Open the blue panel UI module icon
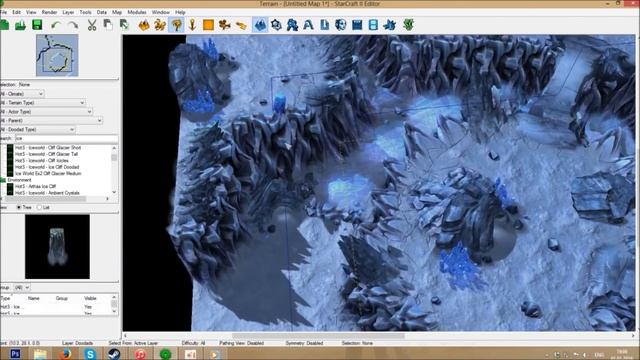The width and height of the screenshot is (640, 360). pos(373,25)
